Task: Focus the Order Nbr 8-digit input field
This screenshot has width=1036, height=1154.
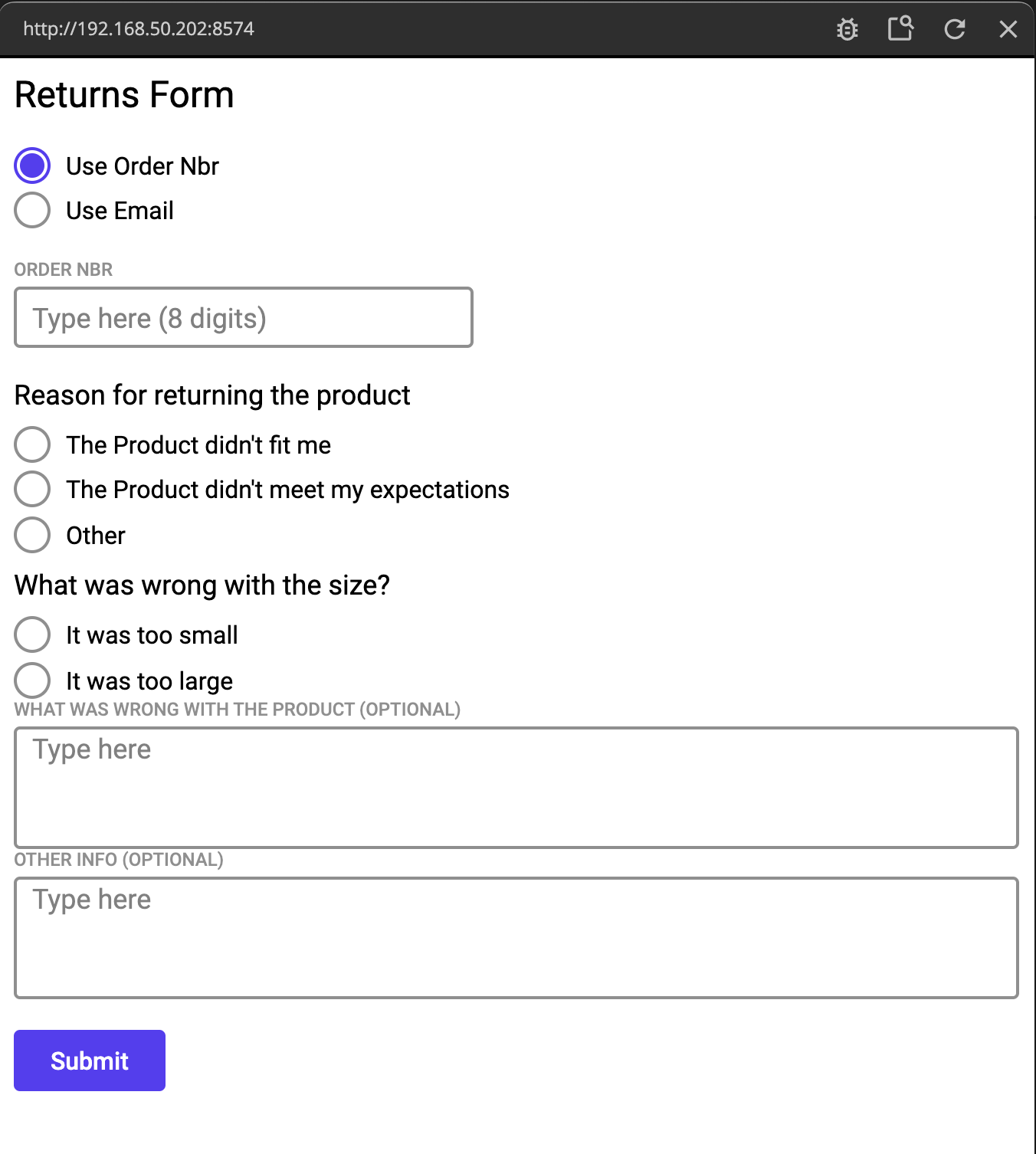Action: tap(244, 317)
